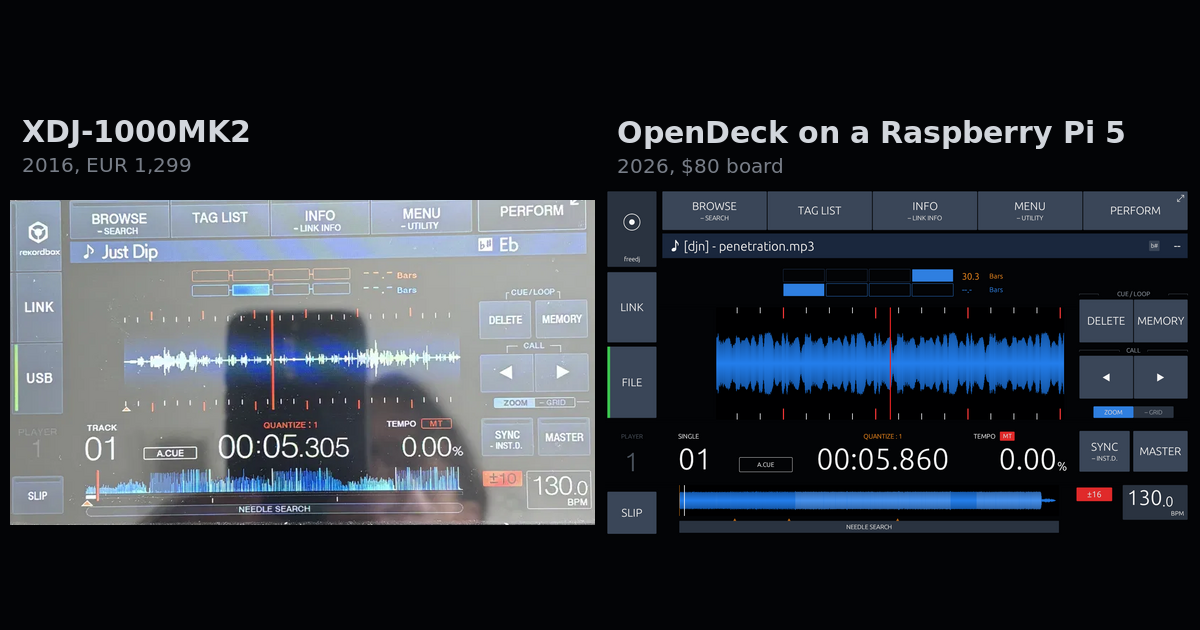Call previous cue arrow on the XDJ-1000MK2
This screenshot has height=630, width=1200.
pyautogui.click(x=506, y=372)
